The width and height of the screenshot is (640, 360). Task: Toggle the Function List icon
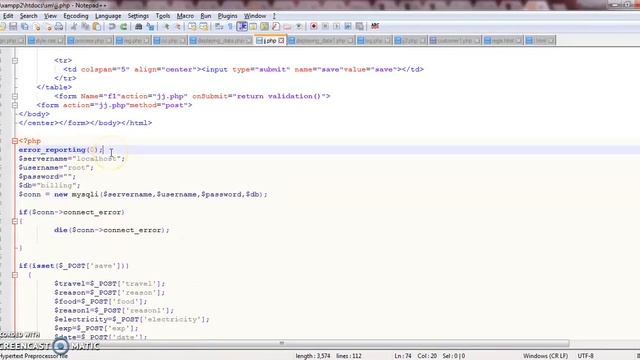pyautogui.click(x=276, y=27)
